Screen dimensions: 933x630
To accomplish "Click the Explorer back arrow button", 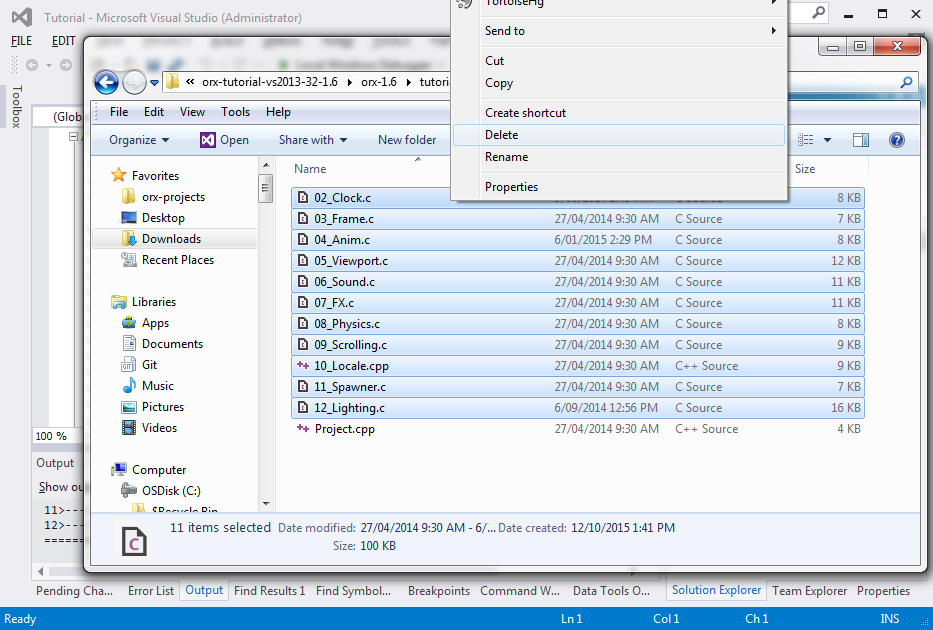I will click(x=106, y=82).
